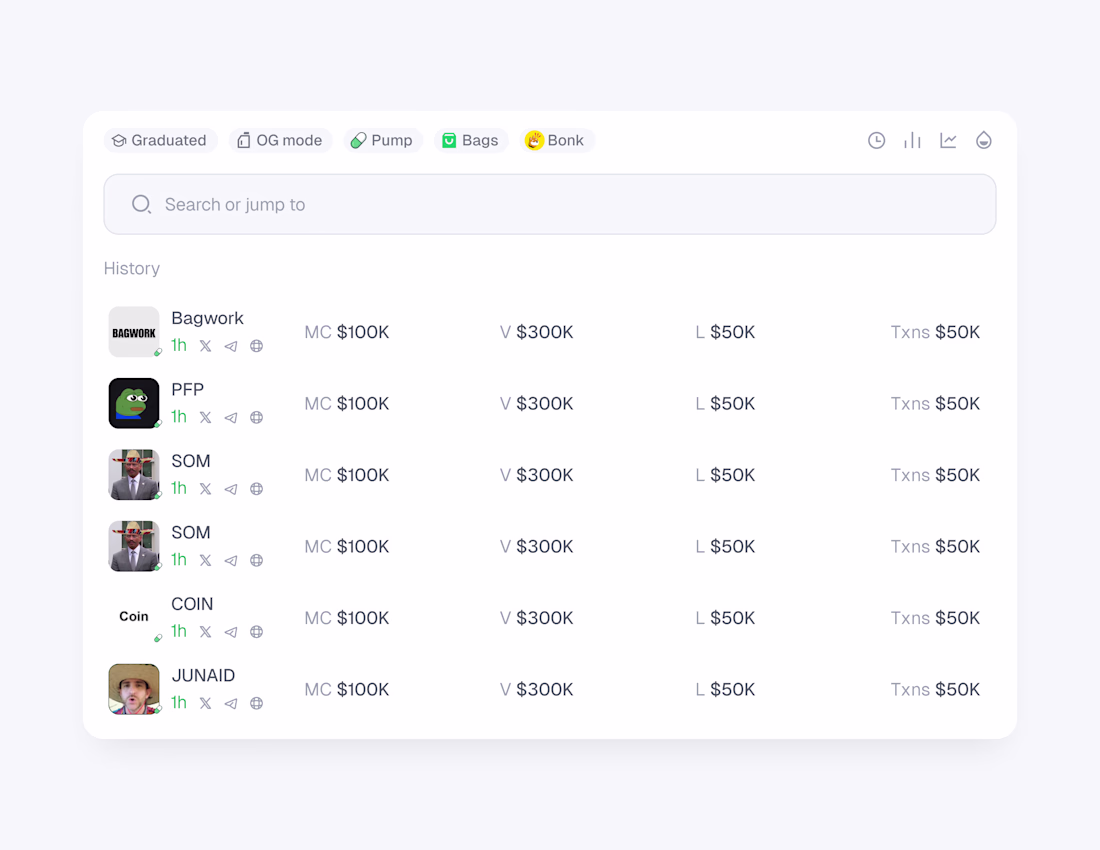Open JUNAID's X profile icon
This screenshot has height=850, width=1100.
click(205, 703)
